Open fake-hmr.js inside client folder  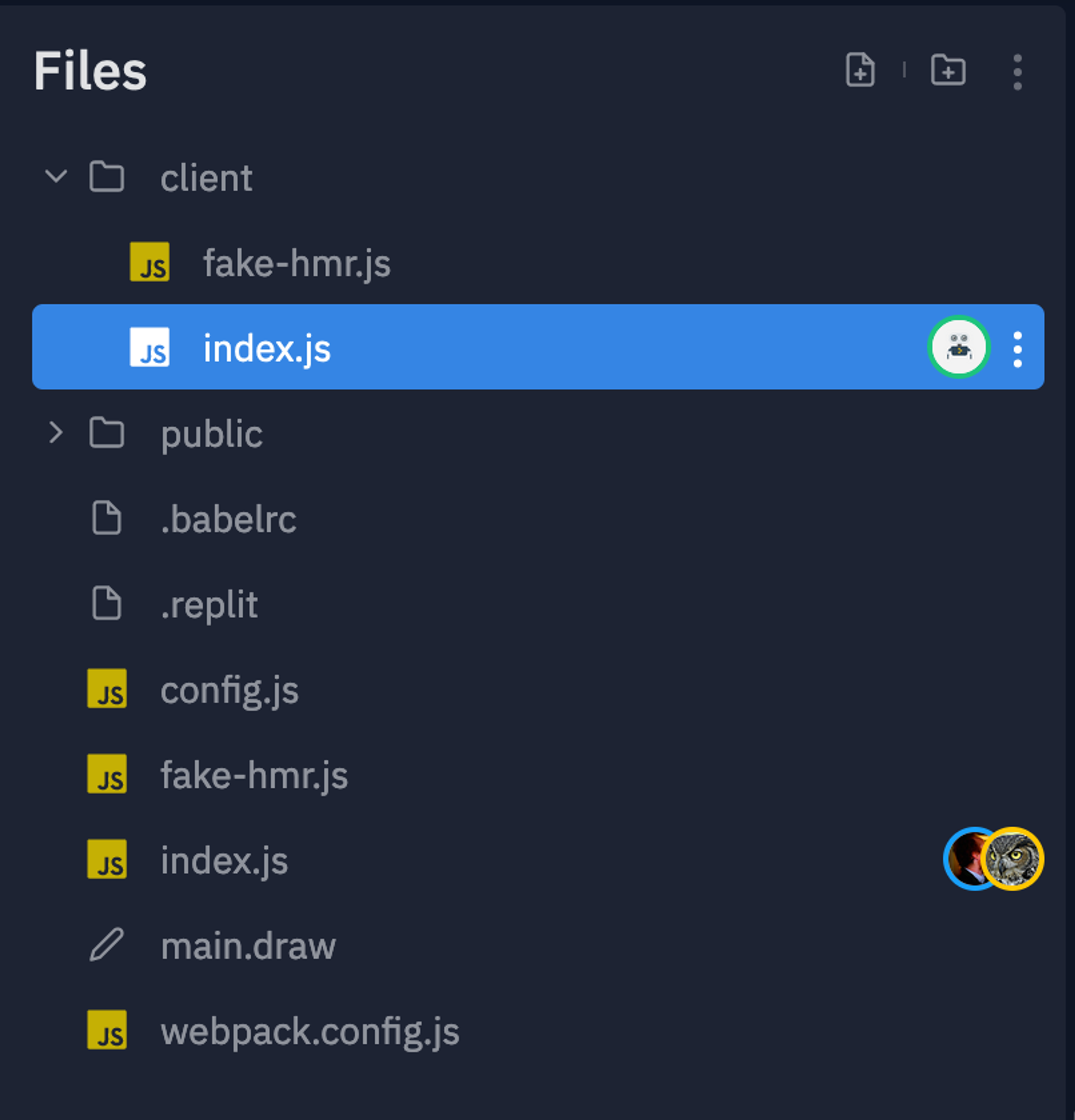tap(297, 263)
